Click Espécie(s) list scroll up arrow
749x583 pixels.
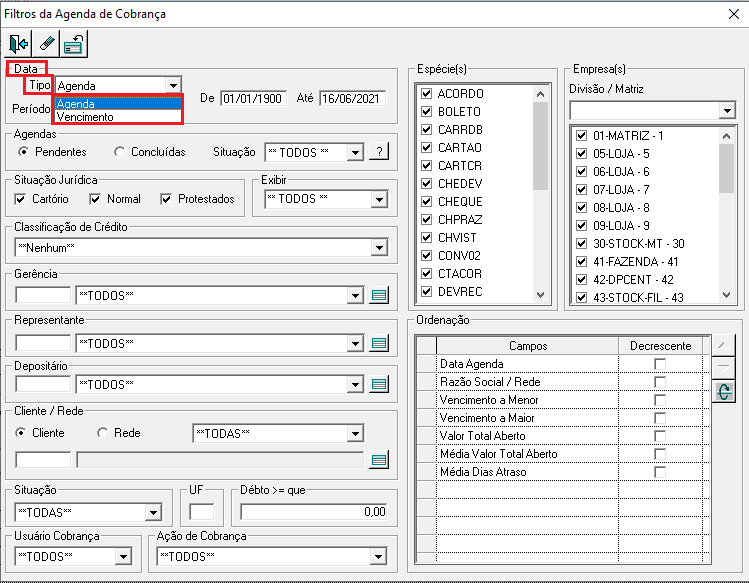coord(540,94)
